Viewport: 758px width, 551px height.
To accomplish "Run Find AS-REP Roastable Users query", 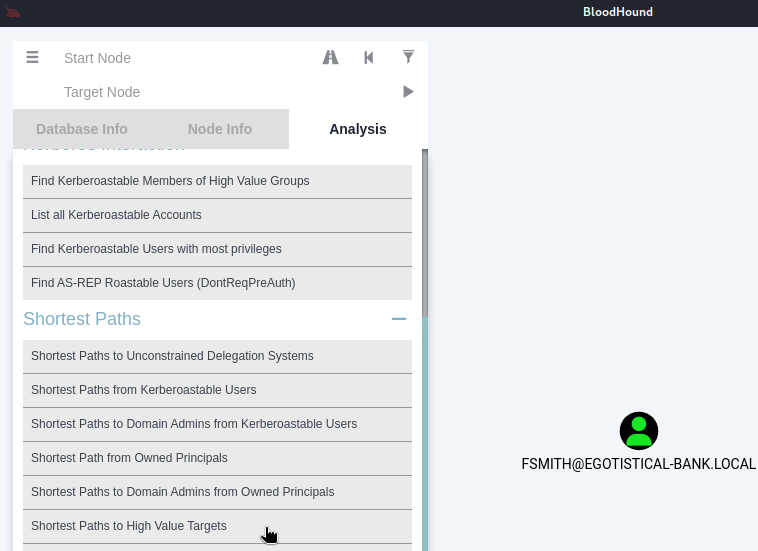I will 218,283.
